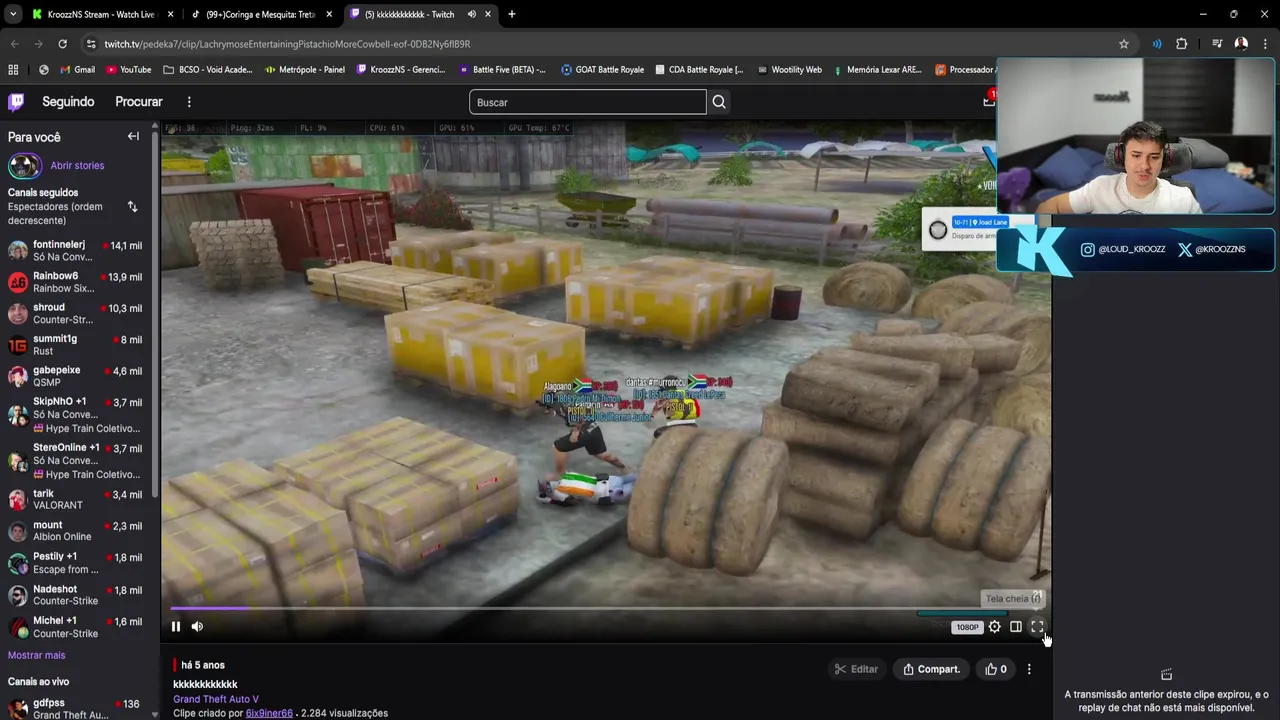
Task: Open KroozzNS - Gerenci... bookmark
Action: point(400,70)
